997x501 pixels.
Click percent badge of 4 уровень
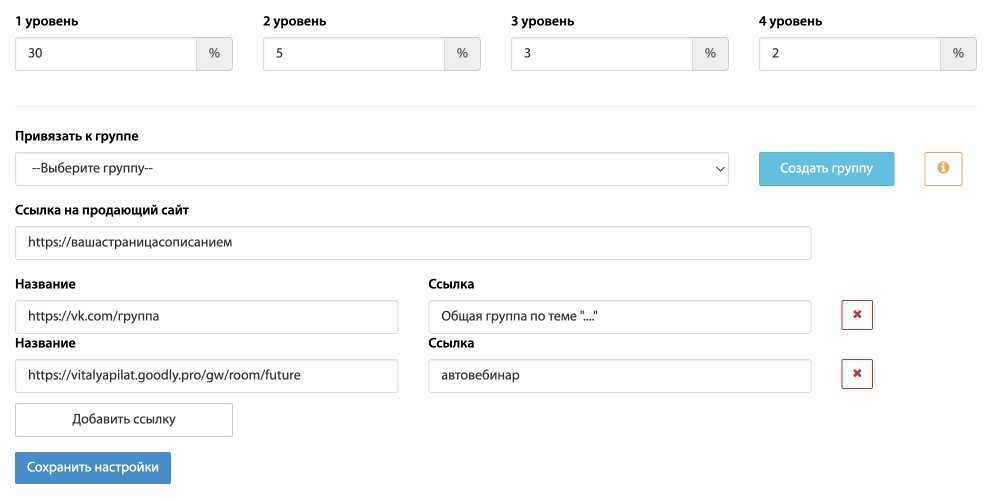pyautogui.click(x=958, y=53)
